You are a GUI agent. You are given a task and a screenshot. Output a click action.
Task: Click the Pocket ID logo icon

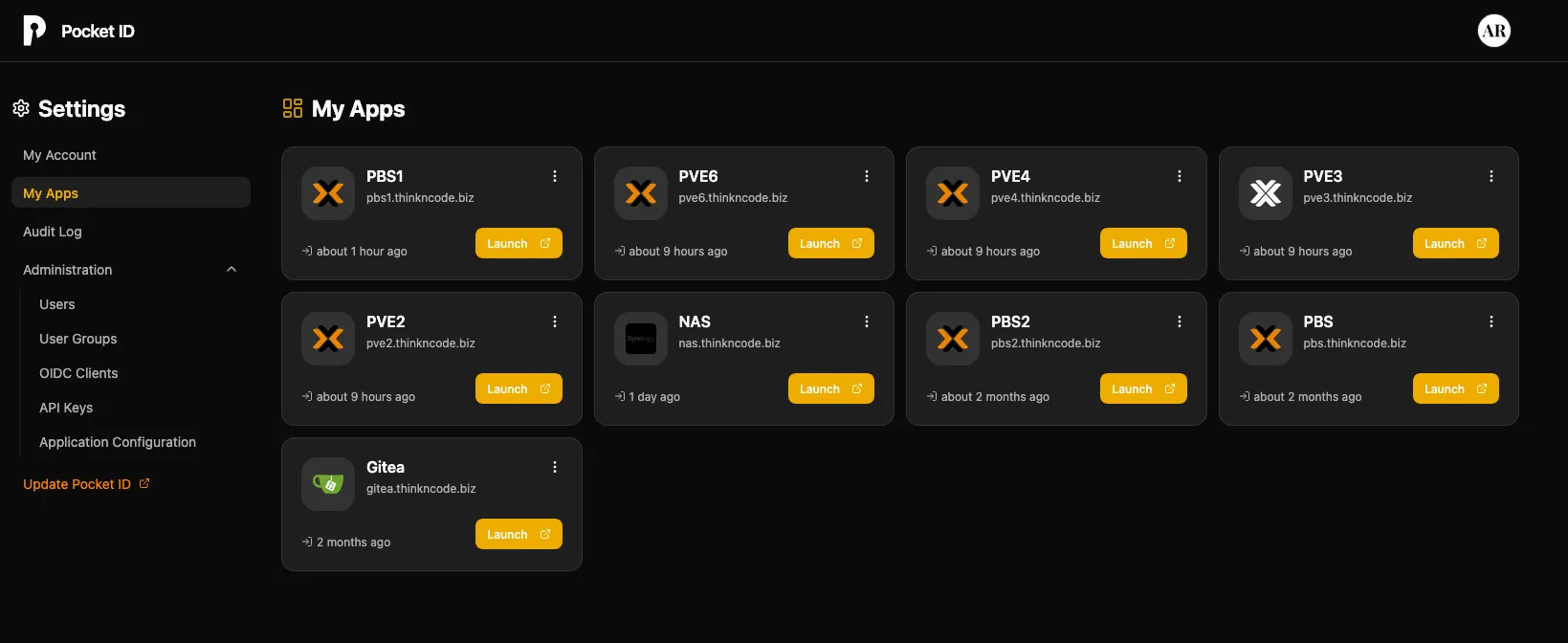point(34,31)
